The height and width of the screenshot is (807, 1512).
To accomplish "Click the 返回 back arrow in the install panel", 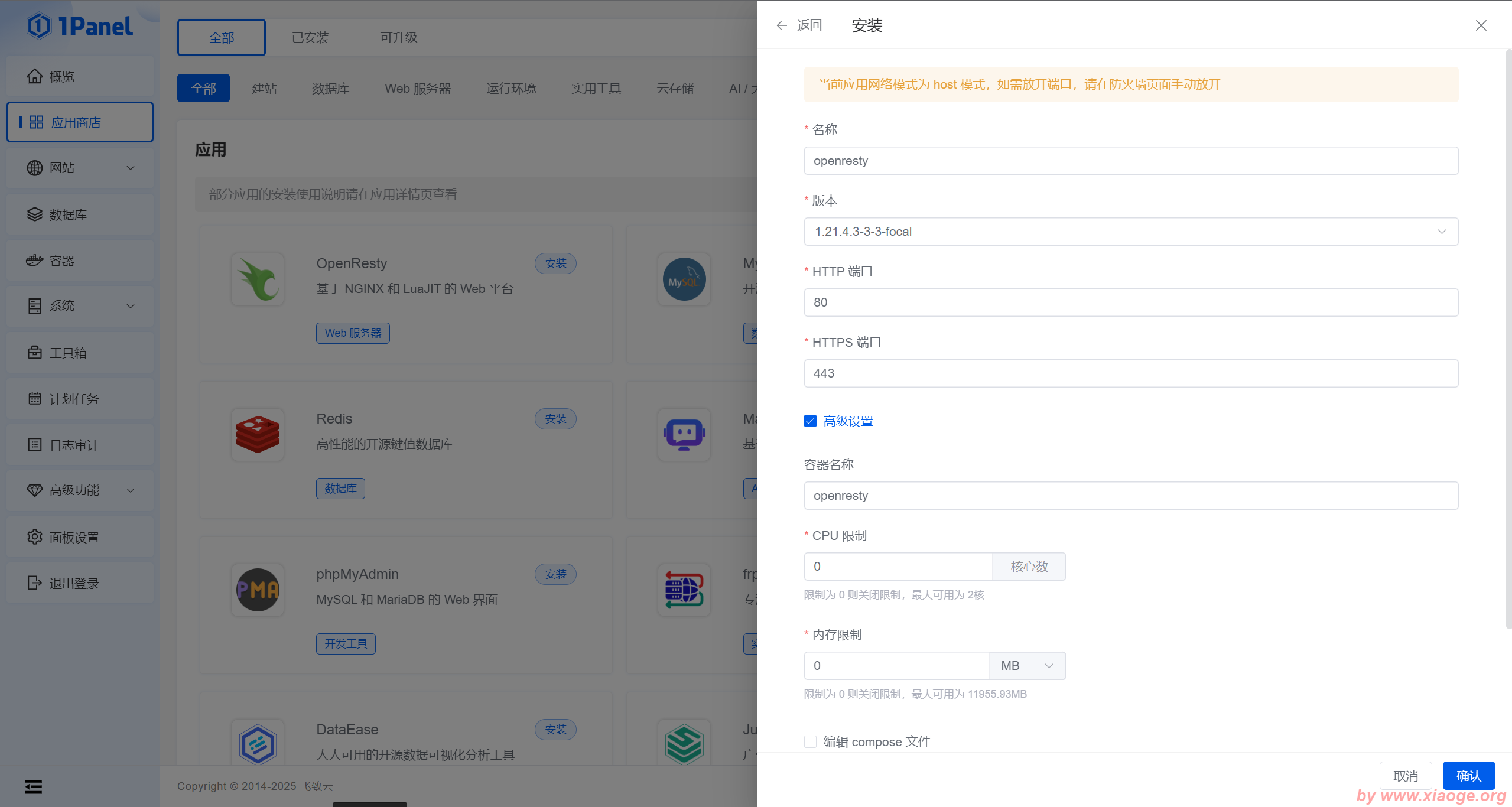I will [x=782, y=25].
